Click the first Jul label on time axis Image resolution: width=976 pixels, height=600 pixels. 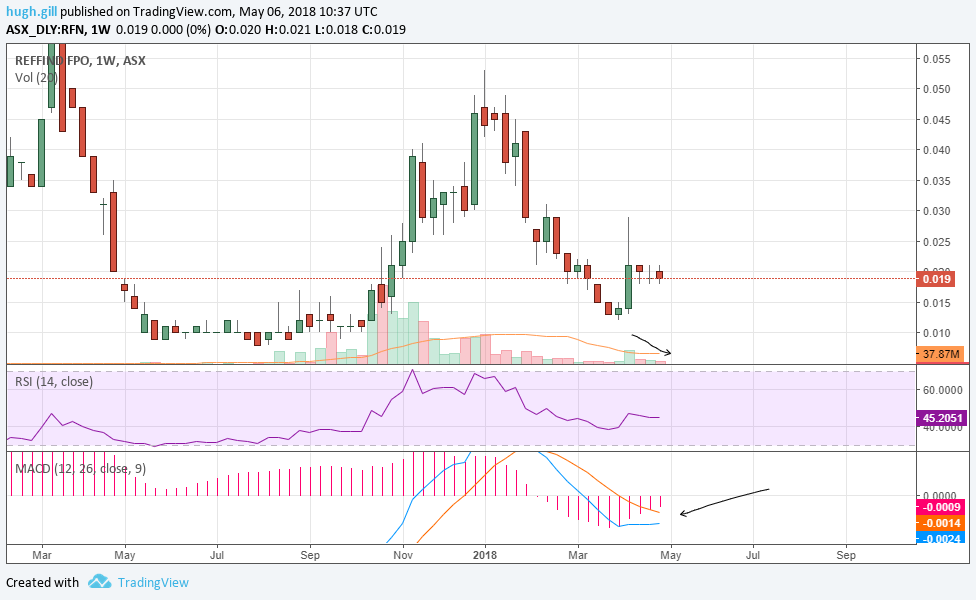point(217,555)
